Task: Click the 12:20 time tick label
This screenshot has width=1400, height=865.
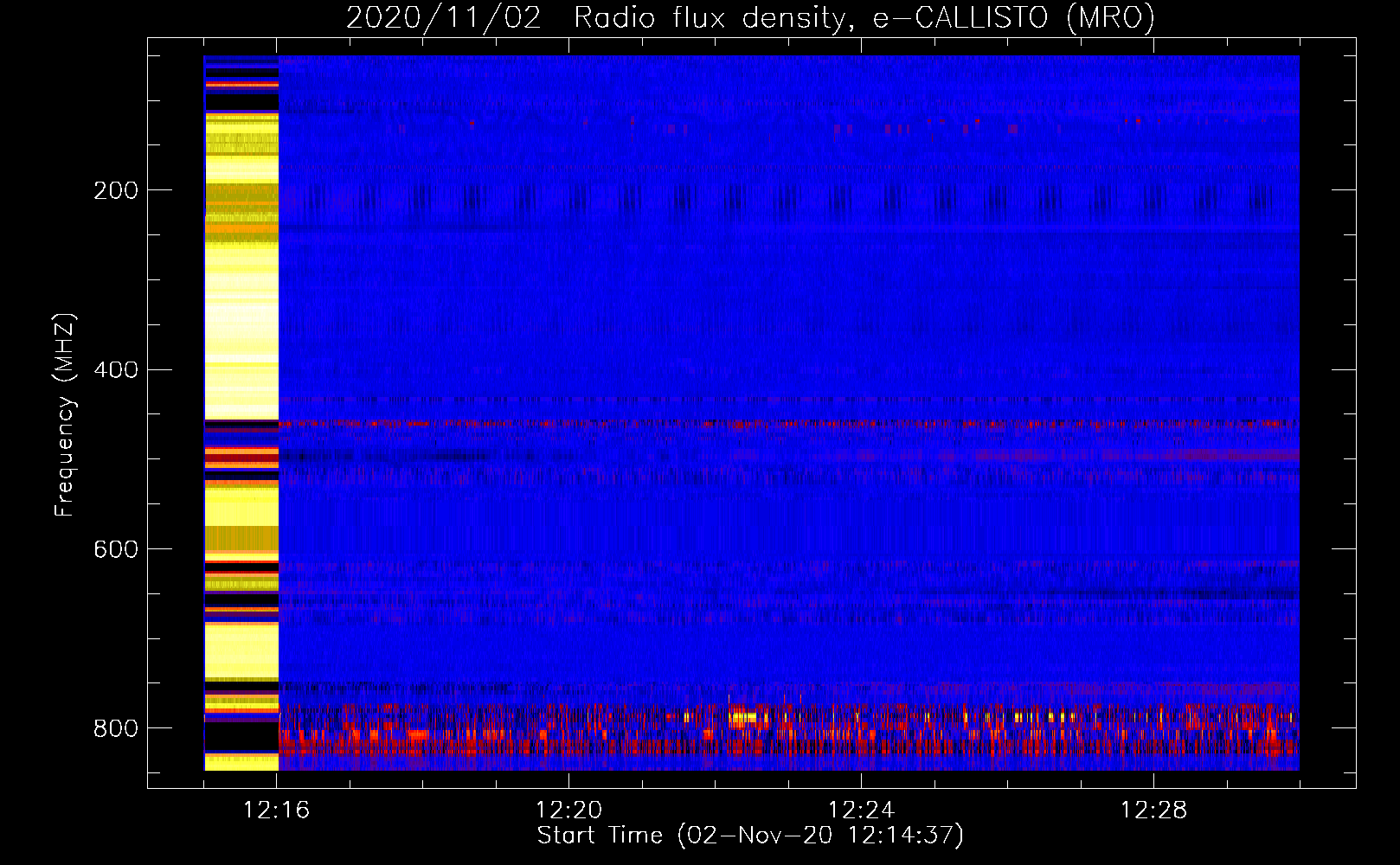Action: click(x=569, y=811)
